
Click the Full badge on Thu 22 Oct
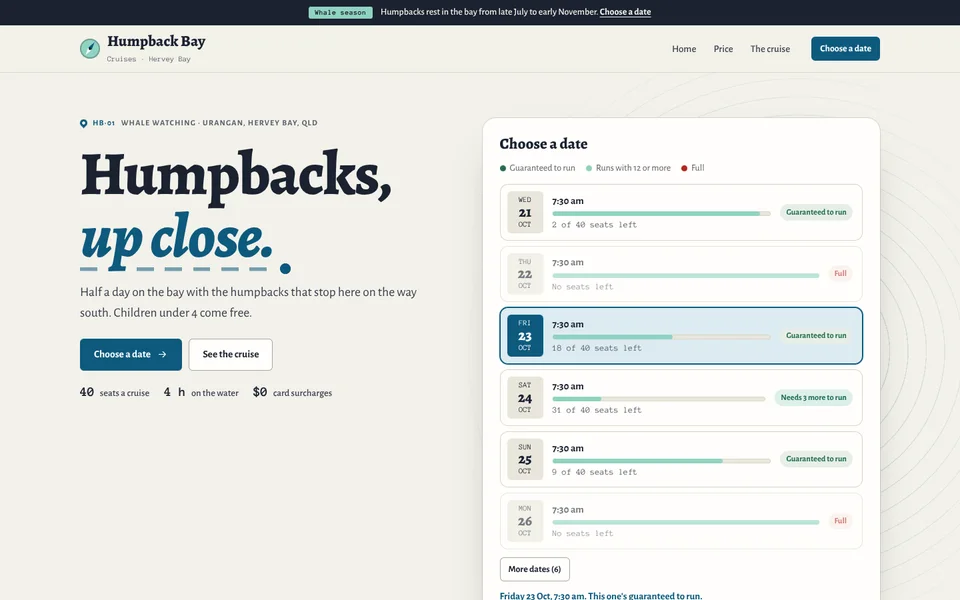[x=840, y=274]
